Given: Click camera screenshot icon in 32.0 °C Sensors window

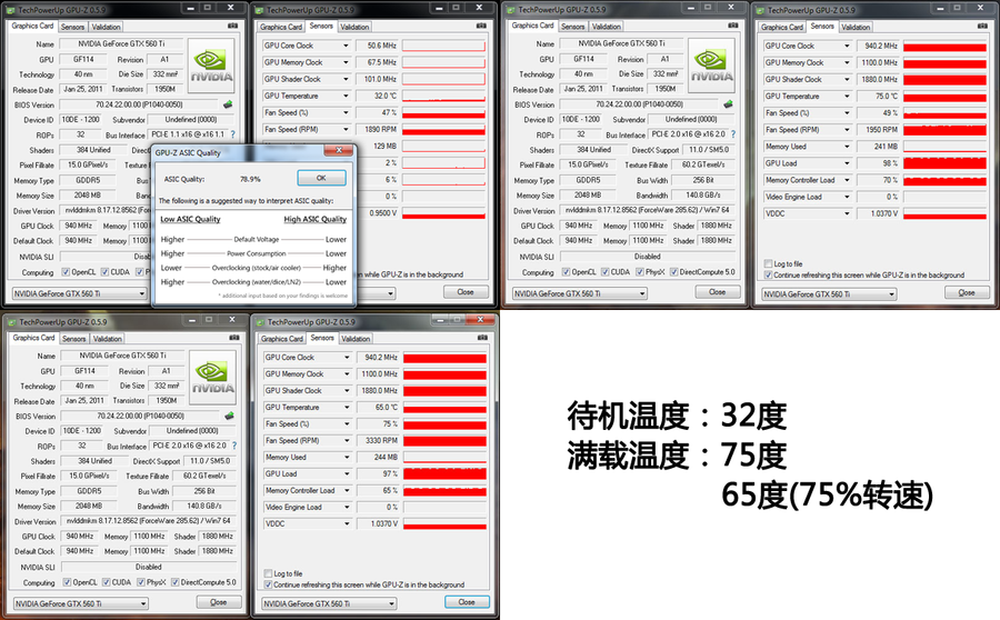Looking at the screenshot, I should (481, 26).
